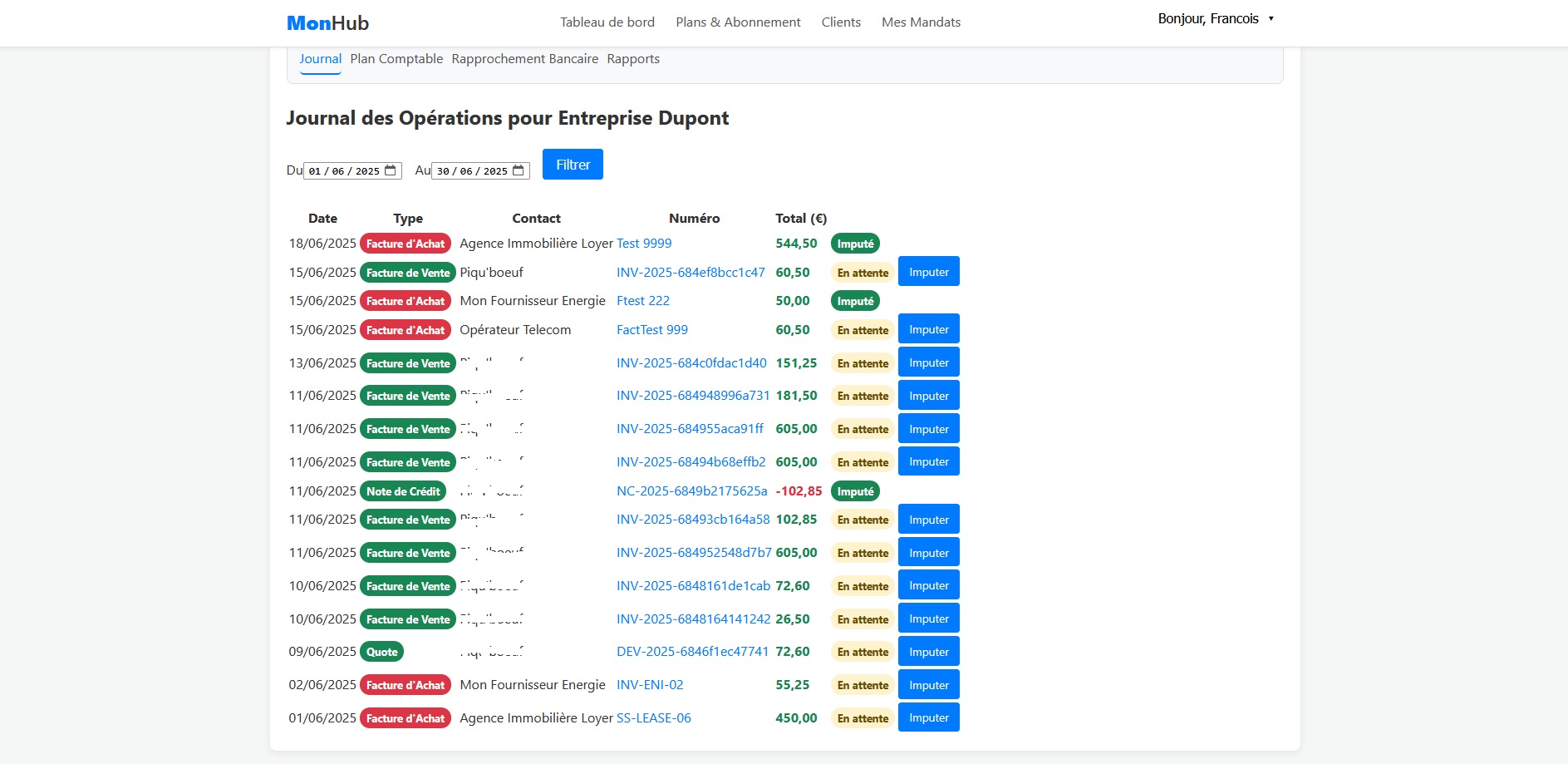Viewport: 1568px width, 764px height.
Task: Open credit note NC-2025-6849b2175625a
Action: coord(692,490)
